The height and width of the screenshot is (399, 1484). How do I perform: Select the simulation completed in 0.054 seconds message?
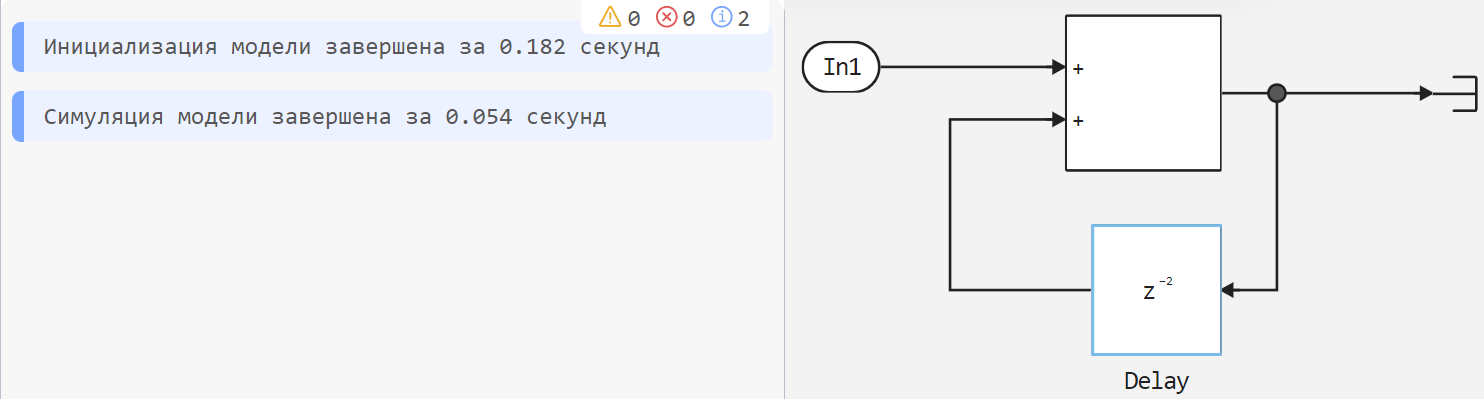click(392, 116)
